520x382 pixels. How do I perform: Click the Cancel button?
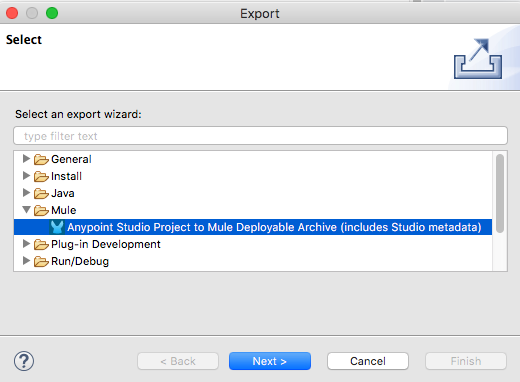coord(368,361)
